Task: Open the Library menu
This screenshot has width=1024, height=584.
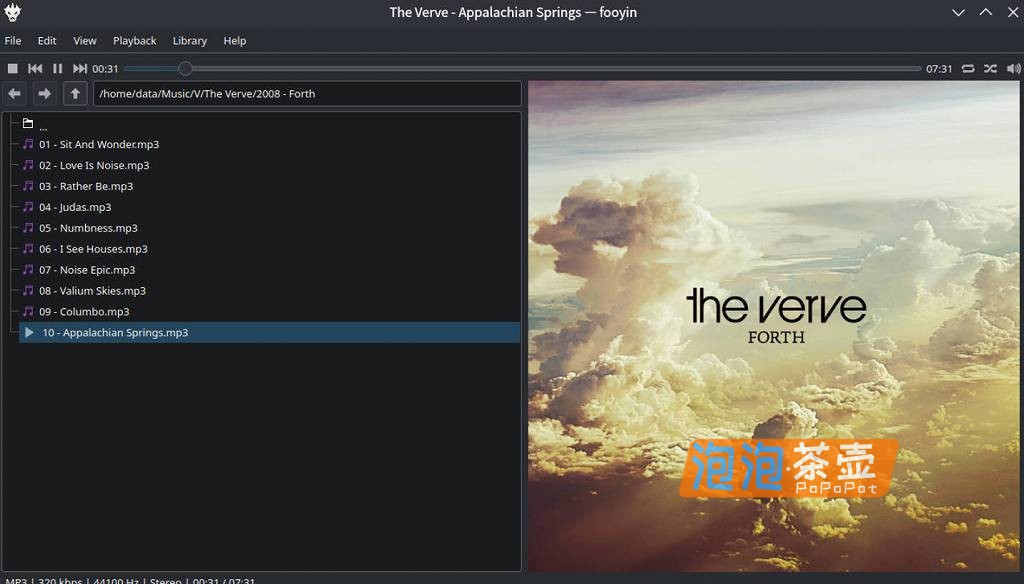Action: click(x=190, y=41)
